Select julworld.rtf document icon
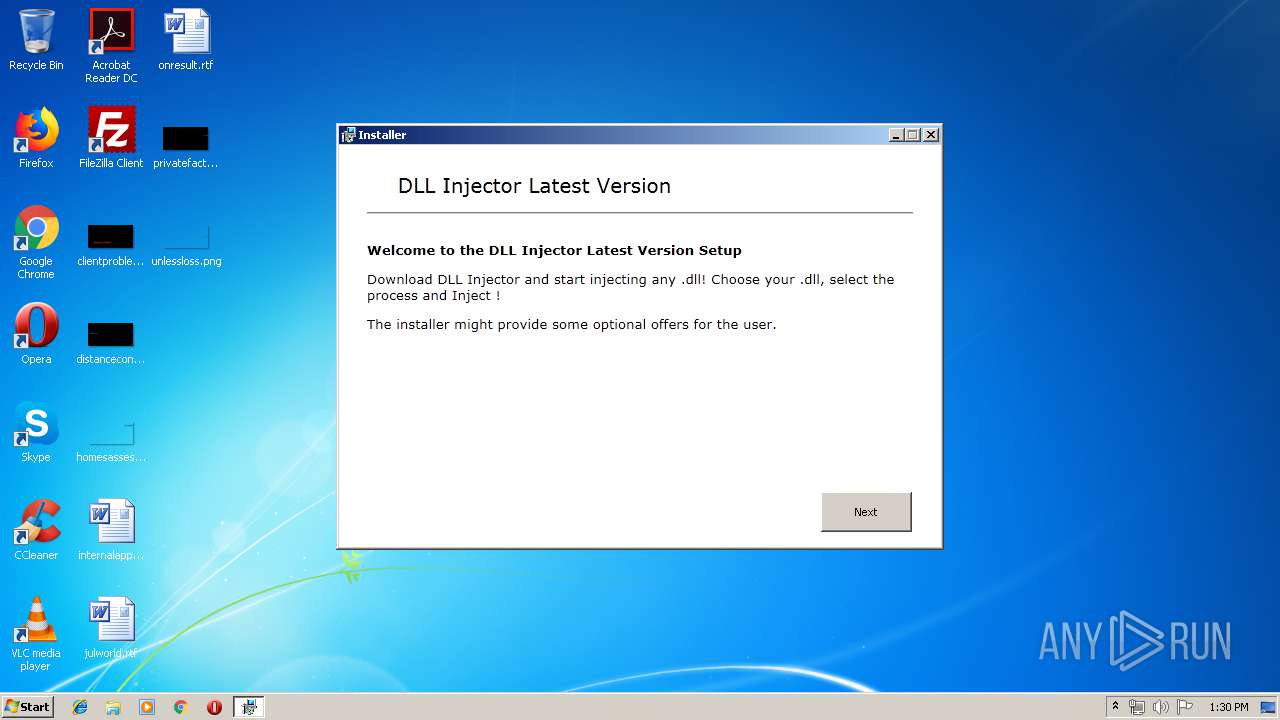 [111, 628]
